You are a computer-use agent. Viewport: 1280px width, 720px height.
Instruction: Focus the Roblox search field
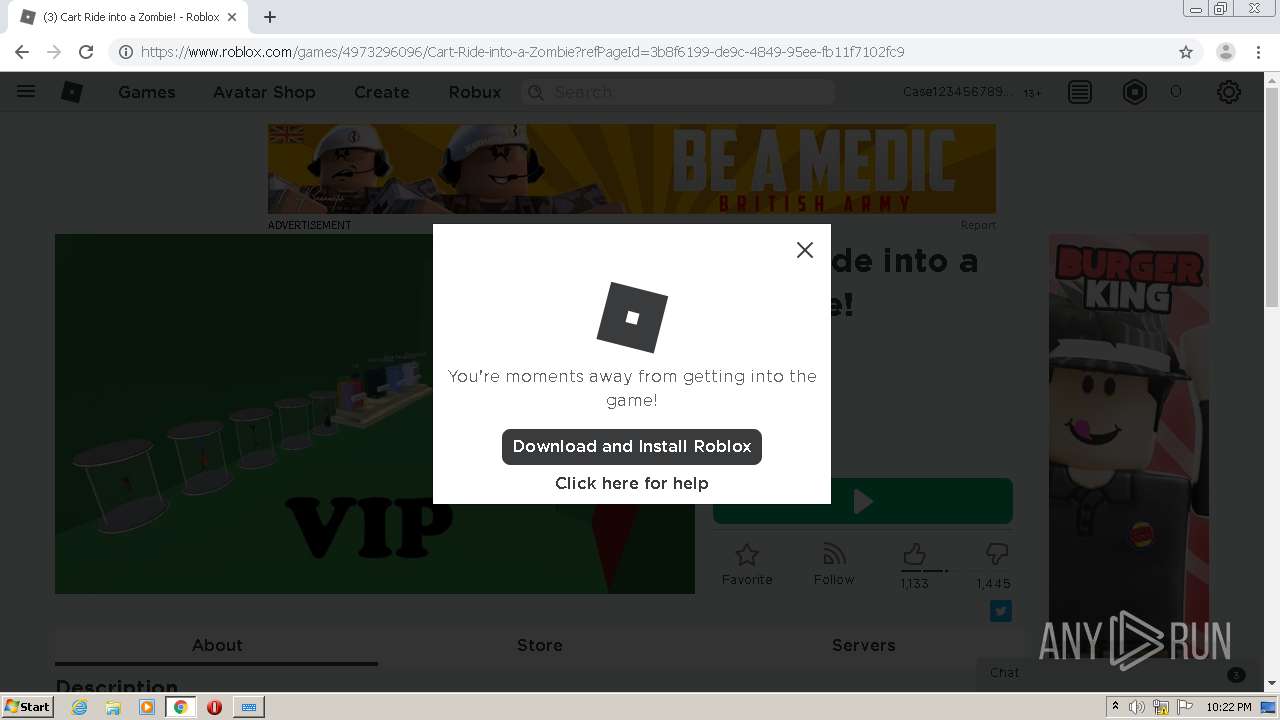tap(678, 92)
